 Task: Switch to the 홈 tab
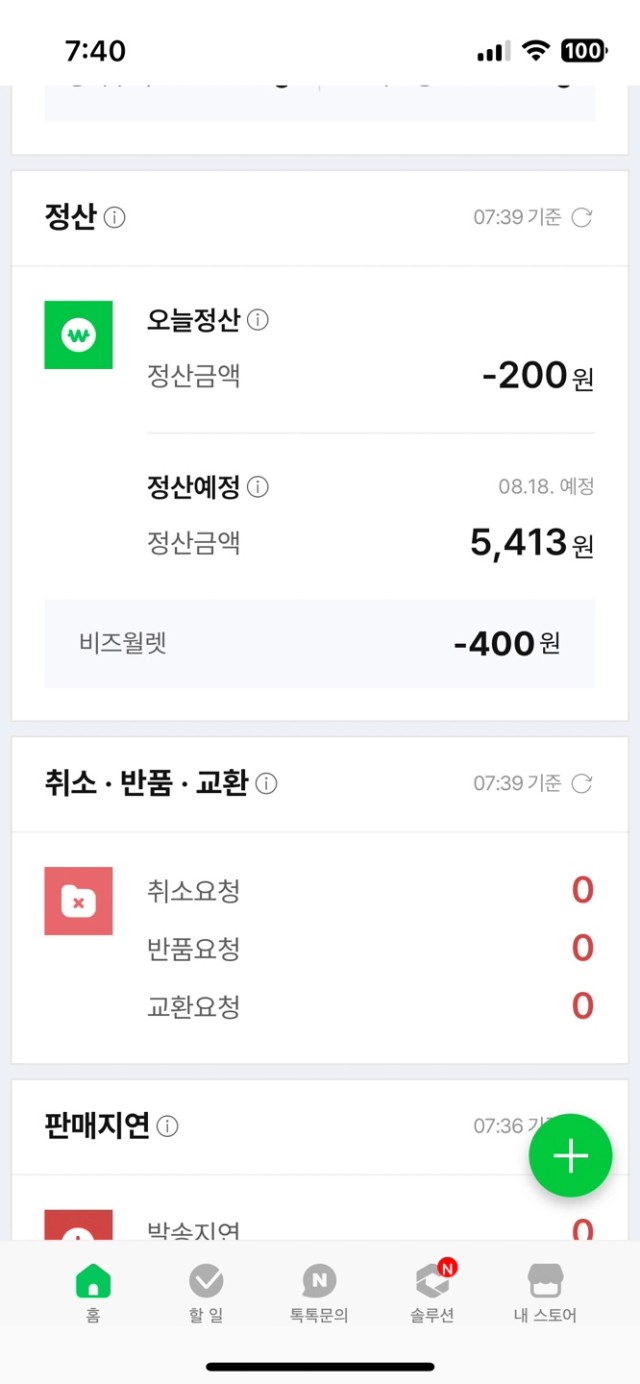[93, 1293]
